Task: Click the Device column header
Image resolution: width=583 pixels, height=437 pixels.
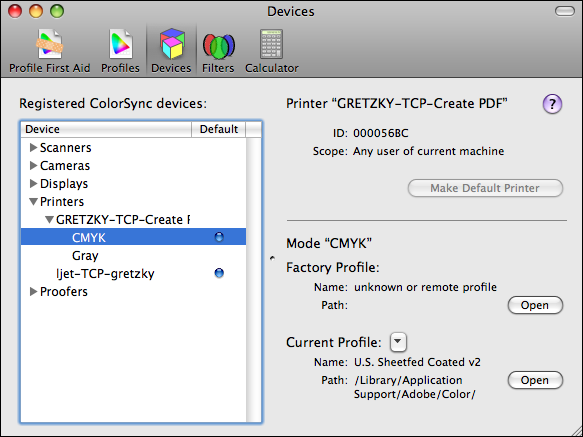Action: click(106, 129)
